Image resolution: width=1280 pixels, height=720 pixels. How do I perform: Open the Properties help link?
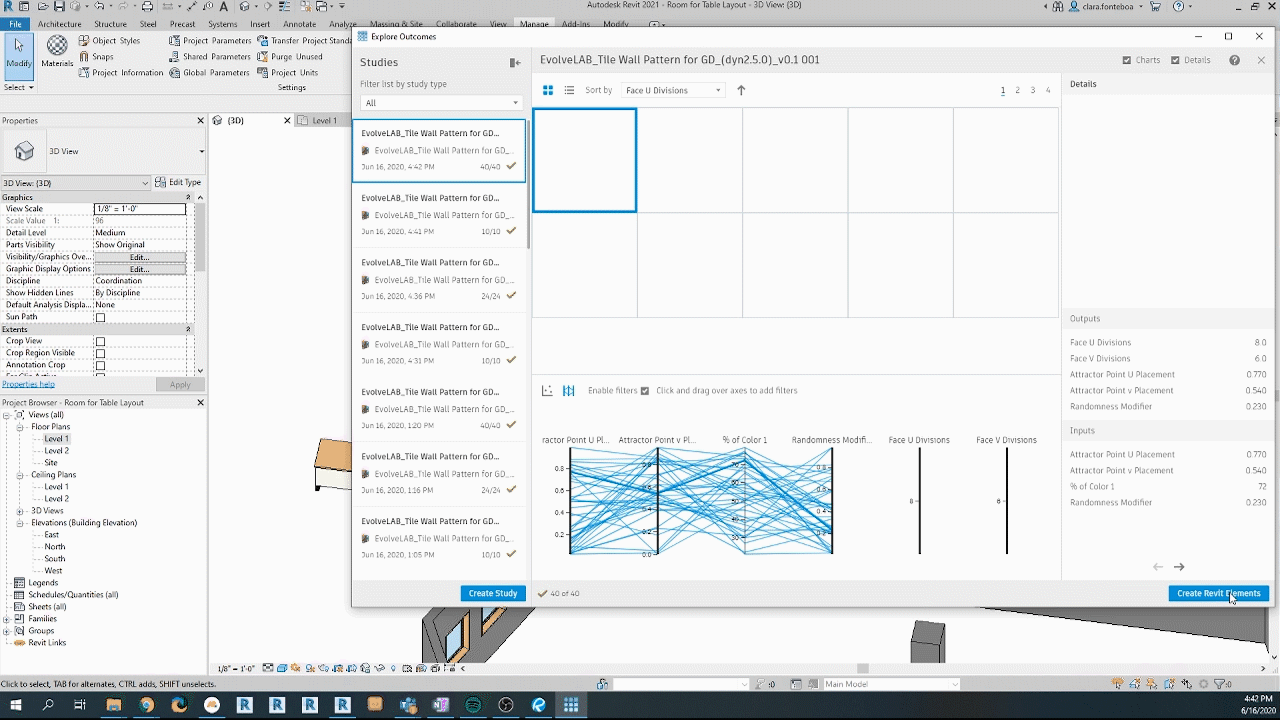point(28,384)
